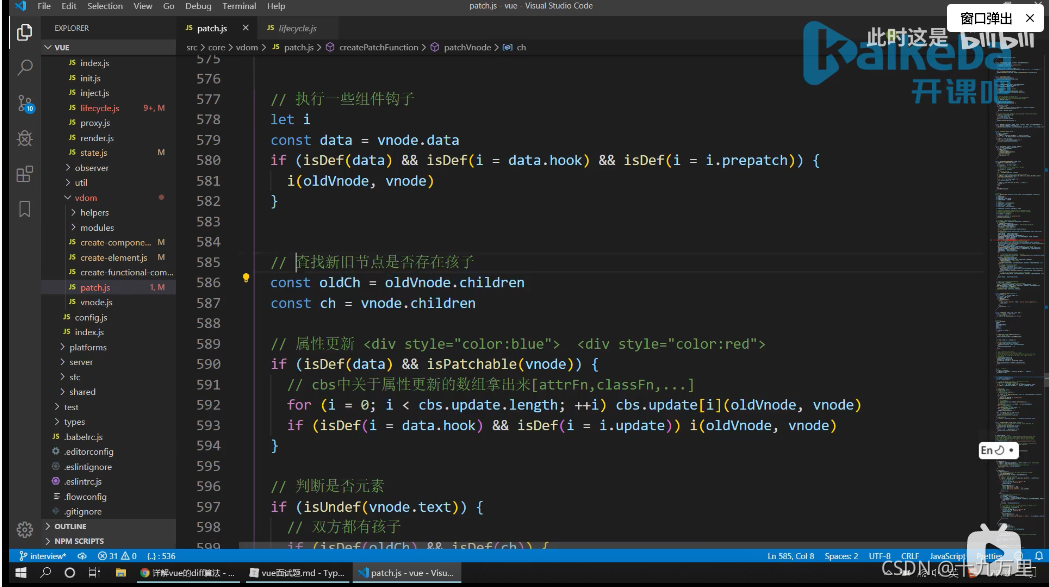Open the Manage gear in activity bar
1049x587 pixels.
[x=25, y=529]
